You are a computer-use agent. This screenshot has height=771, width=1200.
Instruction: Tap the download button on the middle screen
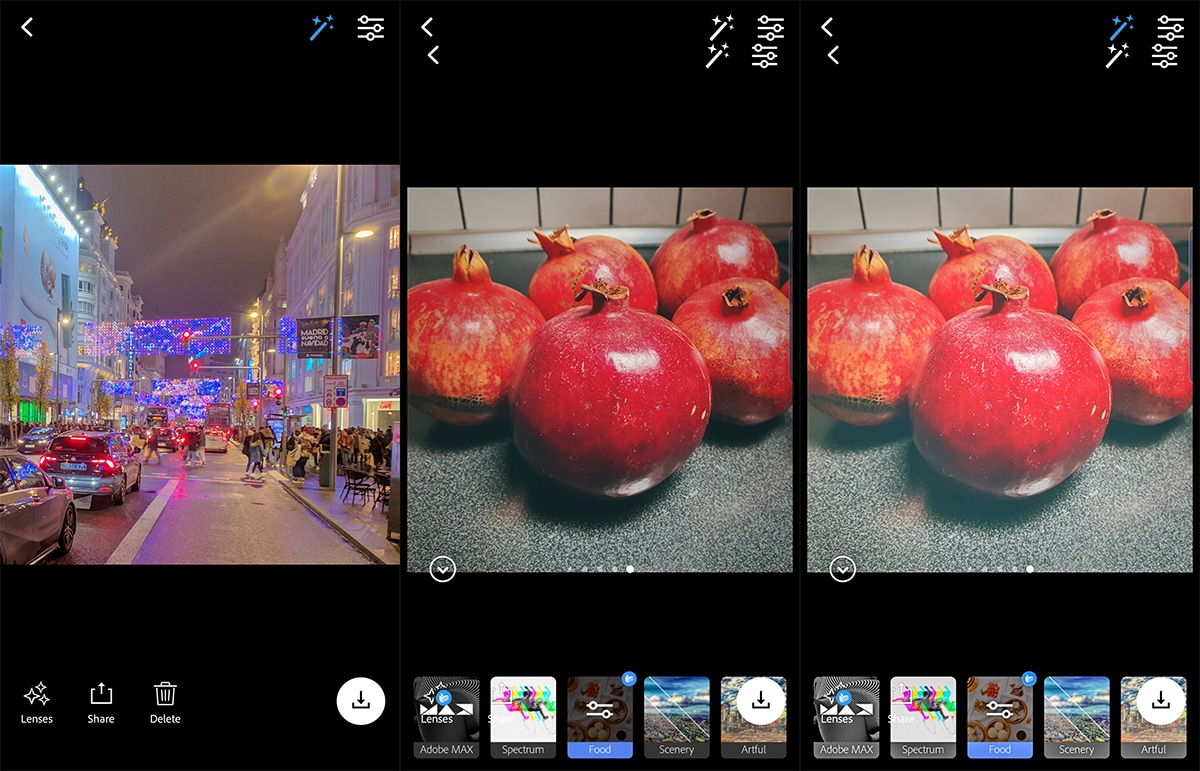761,700
